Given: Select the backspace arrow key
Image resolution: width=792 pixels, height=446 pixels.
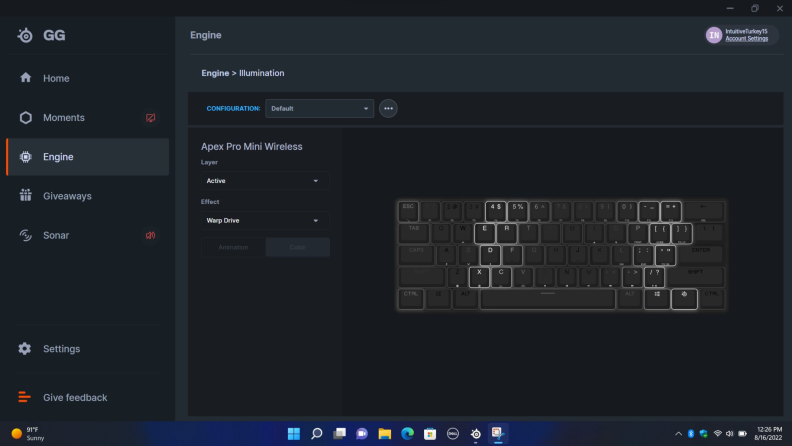Looking at the screenshot, I should (704, 211).
